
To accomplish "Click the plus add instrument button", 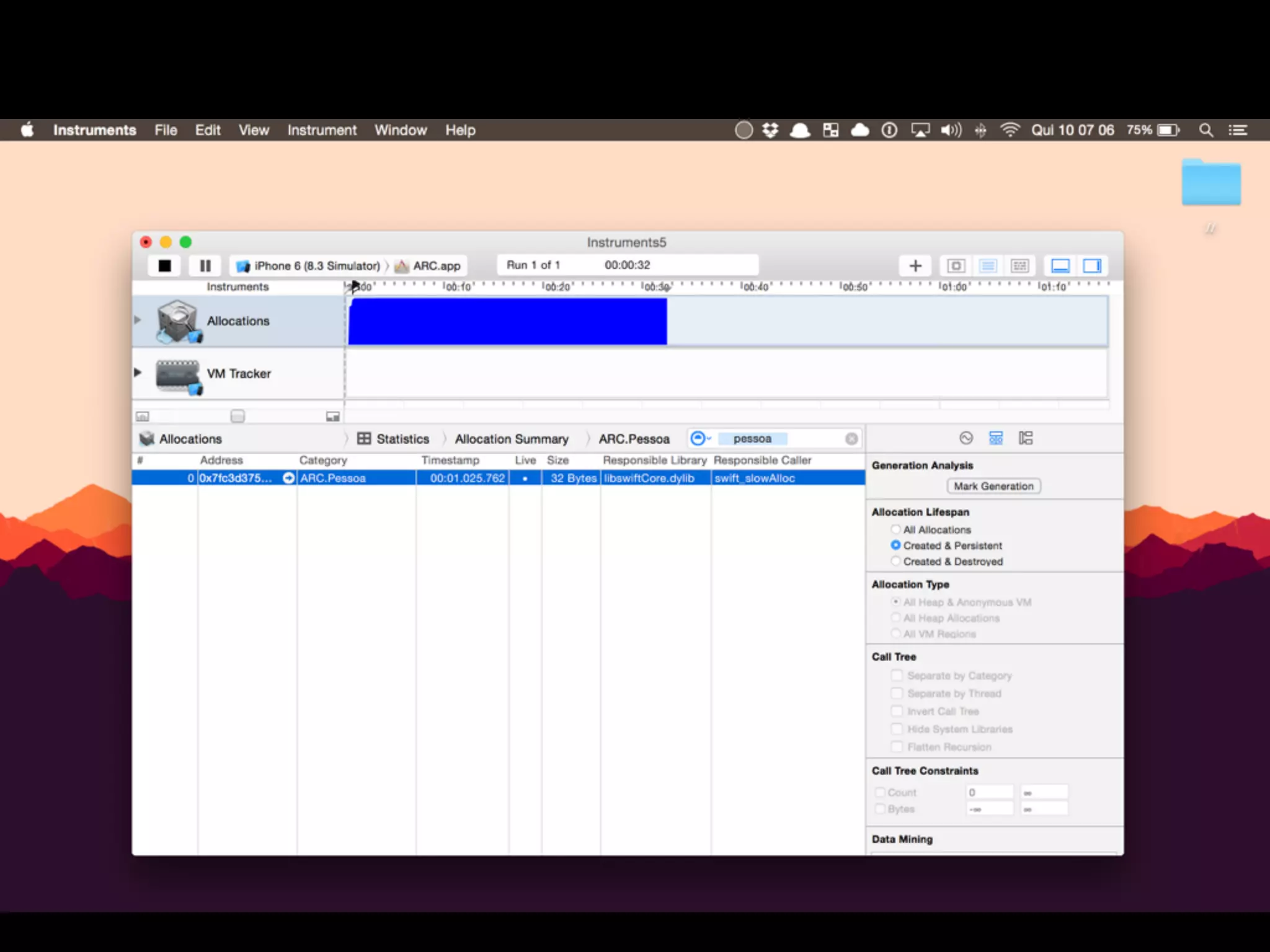I will click(x=915, y=266).
